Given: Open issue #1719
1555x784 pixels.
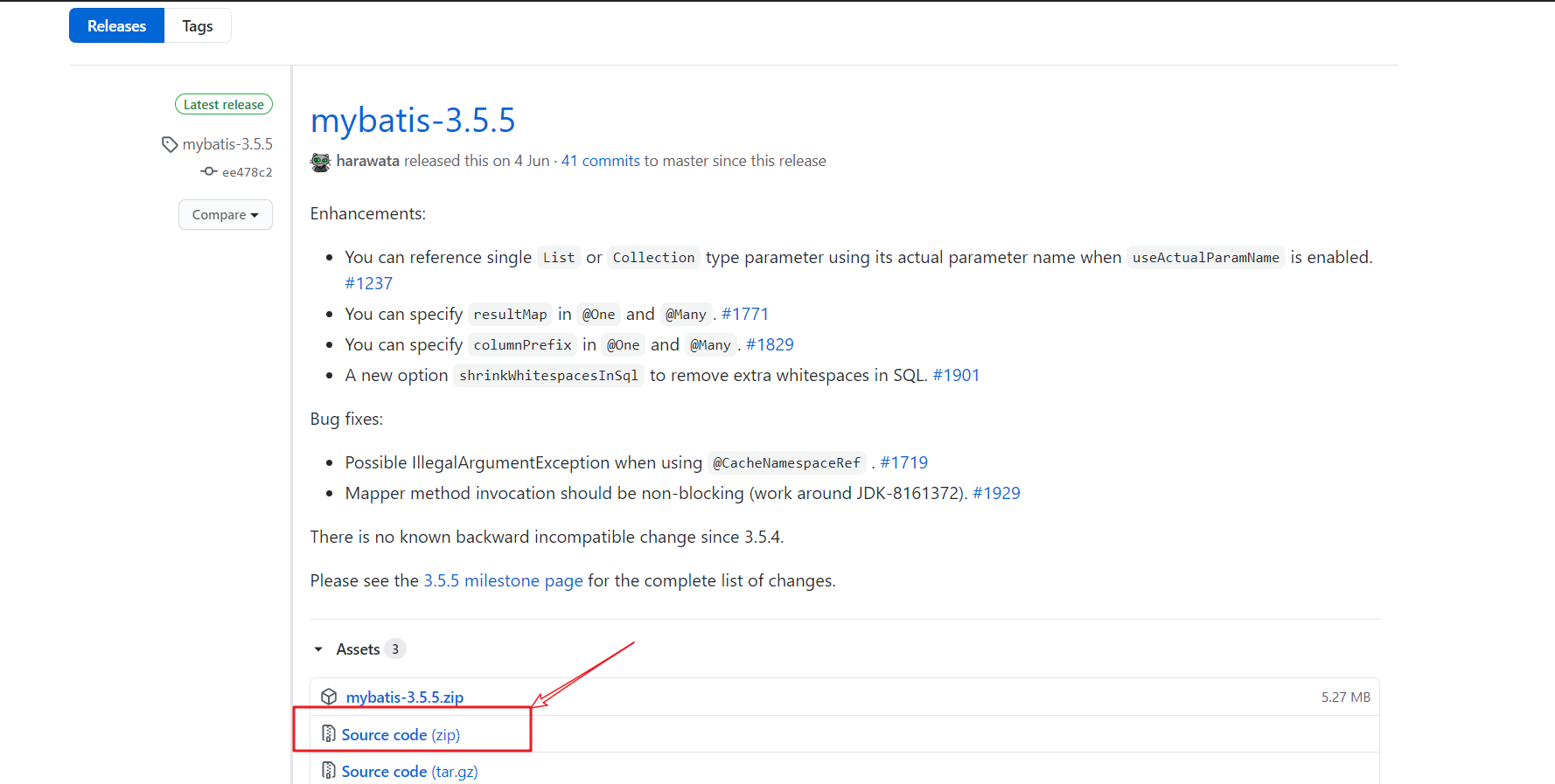Looking at the screenshot, I should pos(903,462).
